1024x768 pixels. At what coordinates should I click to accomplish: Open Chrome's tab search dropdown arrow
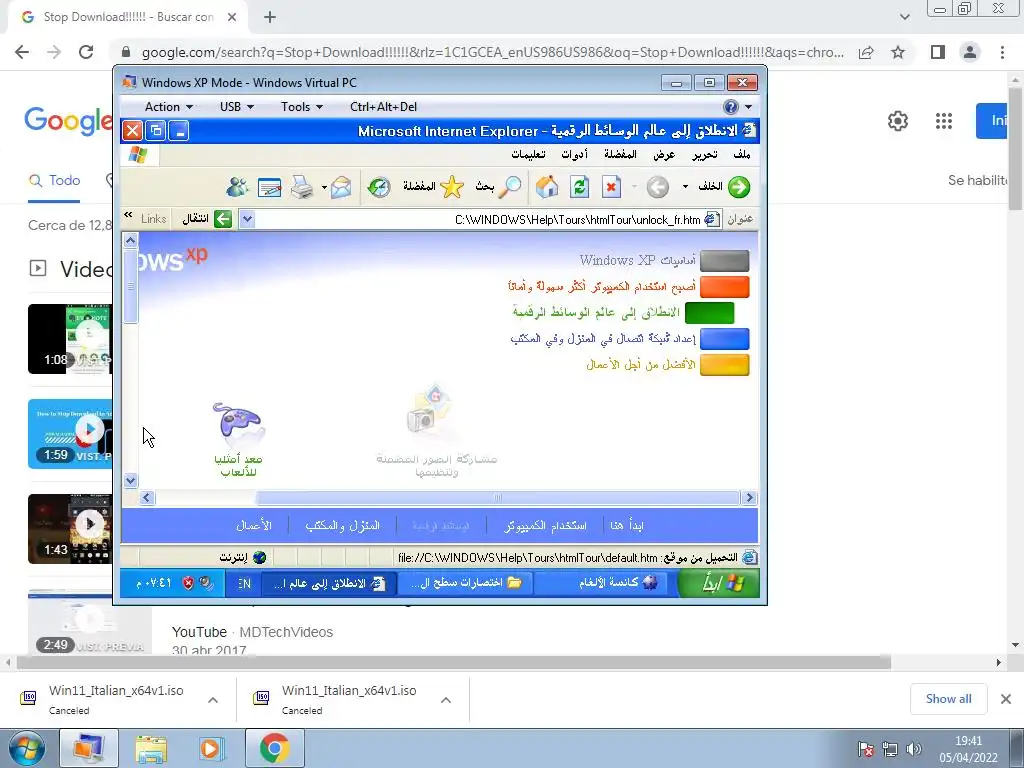pos(904,17)
